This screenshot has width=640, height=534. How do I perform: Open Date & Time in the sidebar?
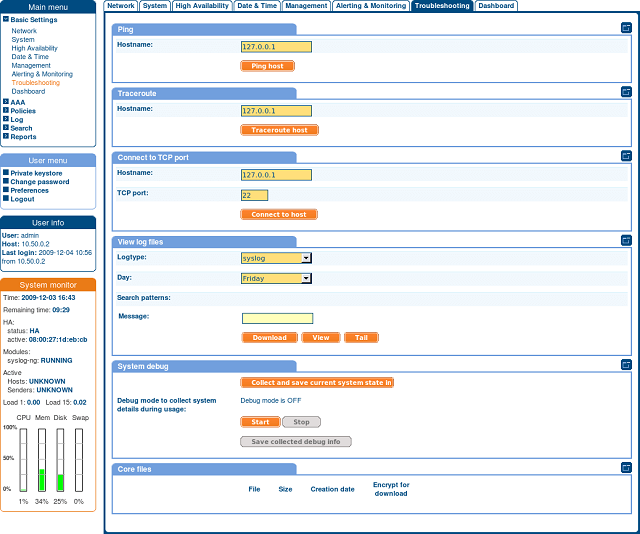[30, 57]
